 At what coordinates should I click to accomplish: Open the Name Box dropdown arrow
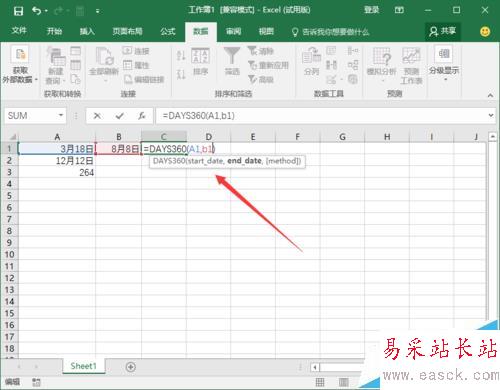pos(61,115)
